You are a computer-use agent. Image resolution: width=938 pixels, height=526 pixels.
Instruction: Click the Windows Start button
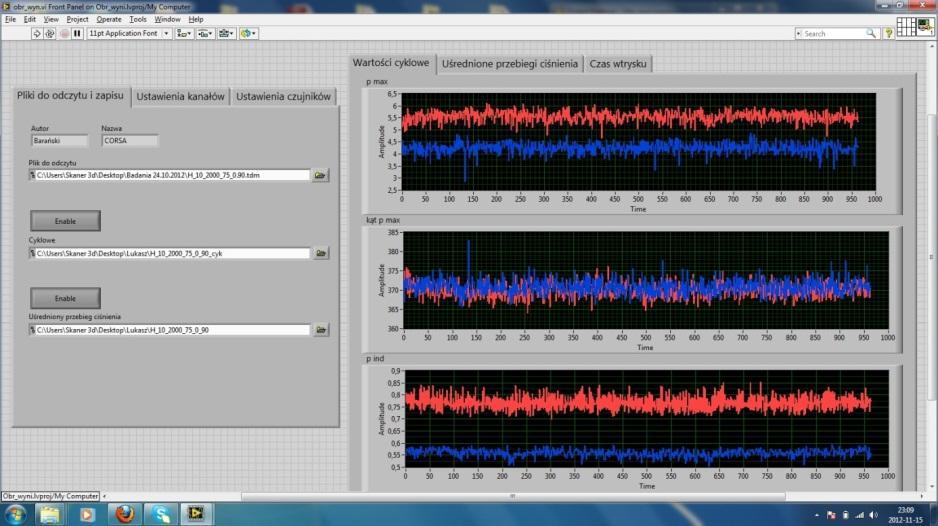click(x=14, y=514)
